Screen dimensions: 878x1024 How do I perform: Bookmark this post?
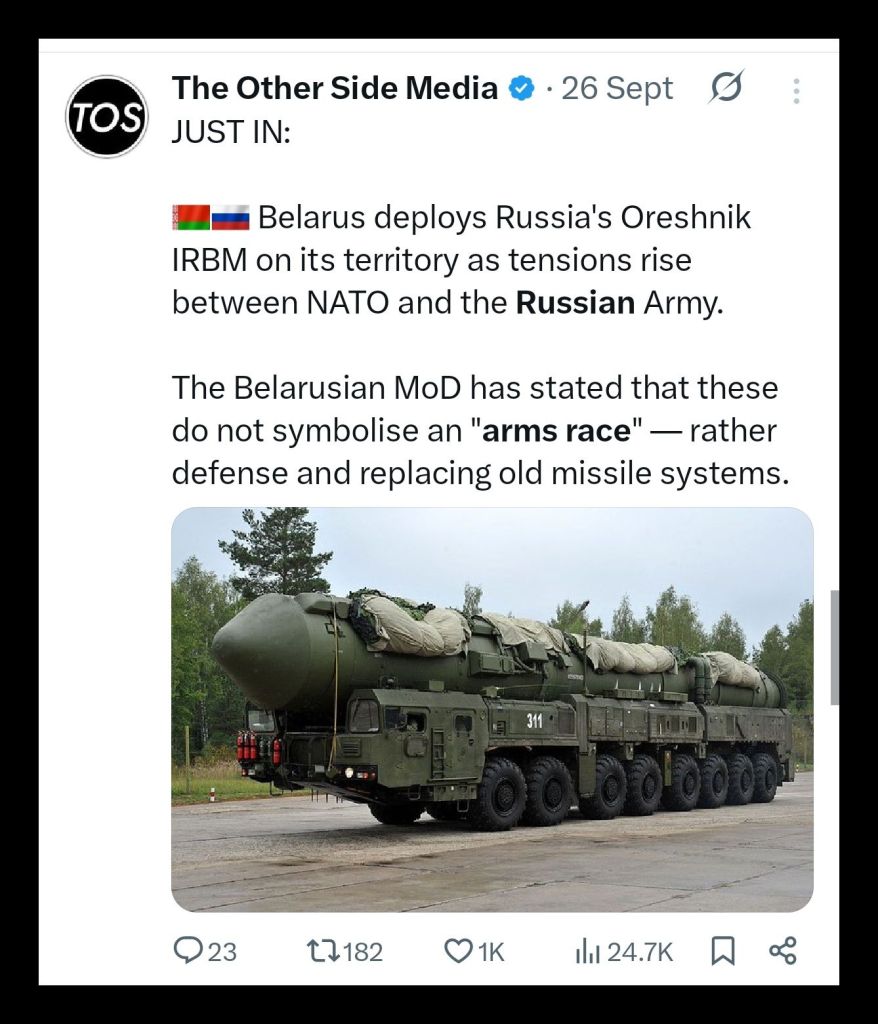[x=722, y=951]
